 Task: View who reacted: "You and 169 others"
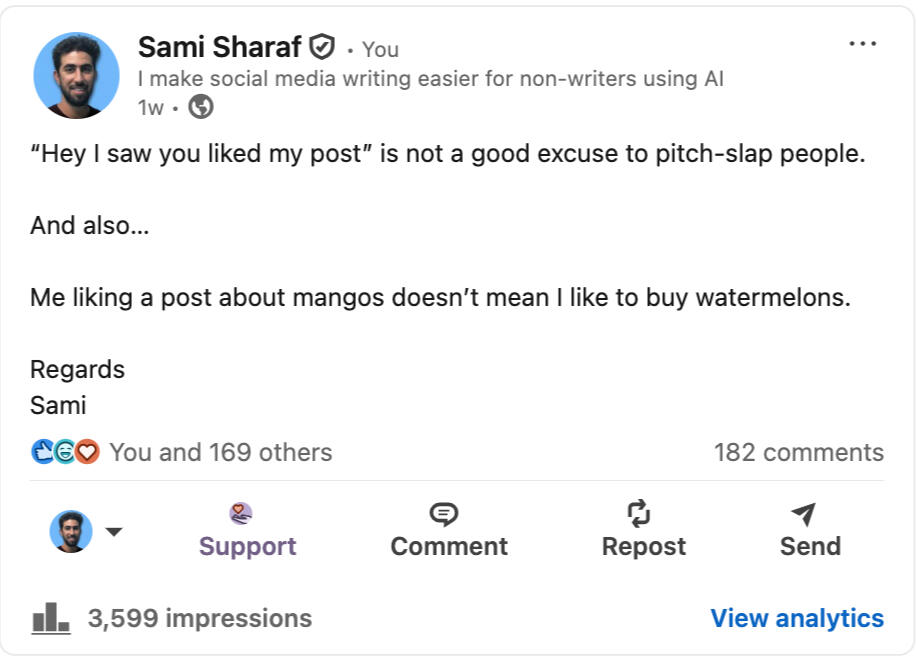tap(220, 452)
